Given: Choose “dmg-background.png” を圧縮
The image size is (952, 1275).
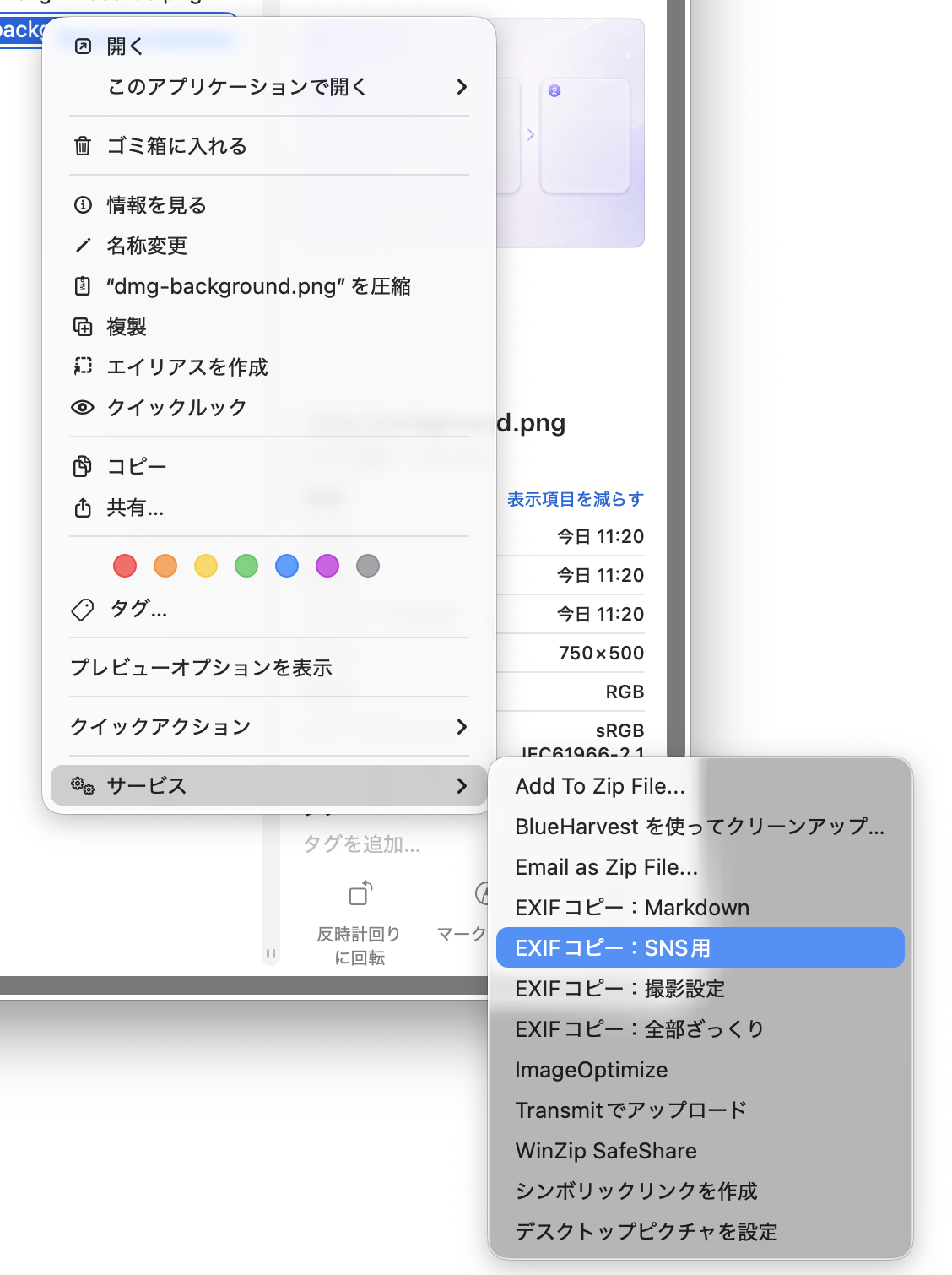Looking at the screenshot, I should point(268,286).
